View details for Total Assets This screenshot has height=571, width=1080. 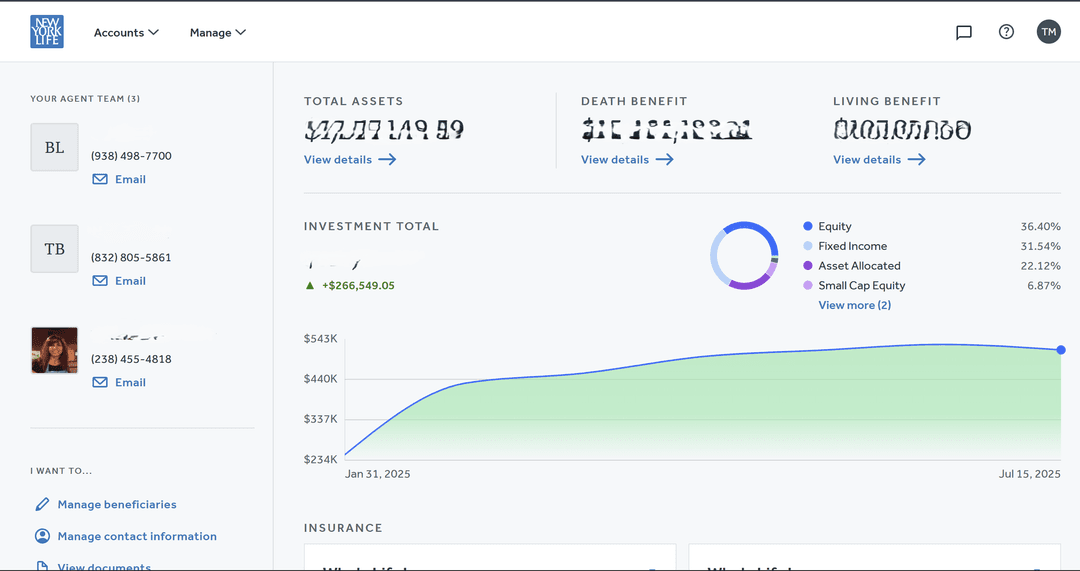[x=349, y=160]
